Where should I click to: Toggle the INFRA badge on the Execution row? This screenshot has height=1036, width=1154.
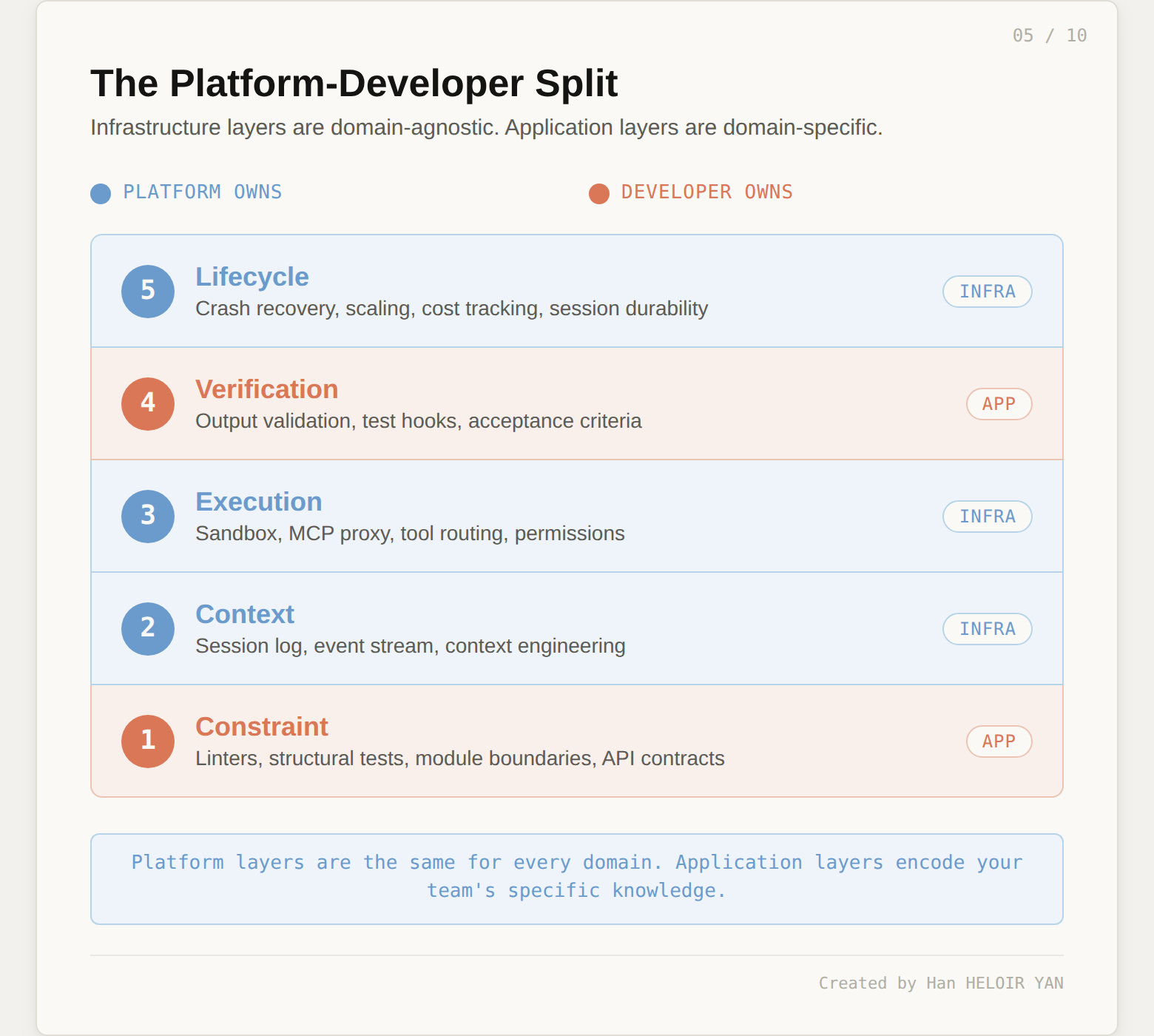[987, 517]
